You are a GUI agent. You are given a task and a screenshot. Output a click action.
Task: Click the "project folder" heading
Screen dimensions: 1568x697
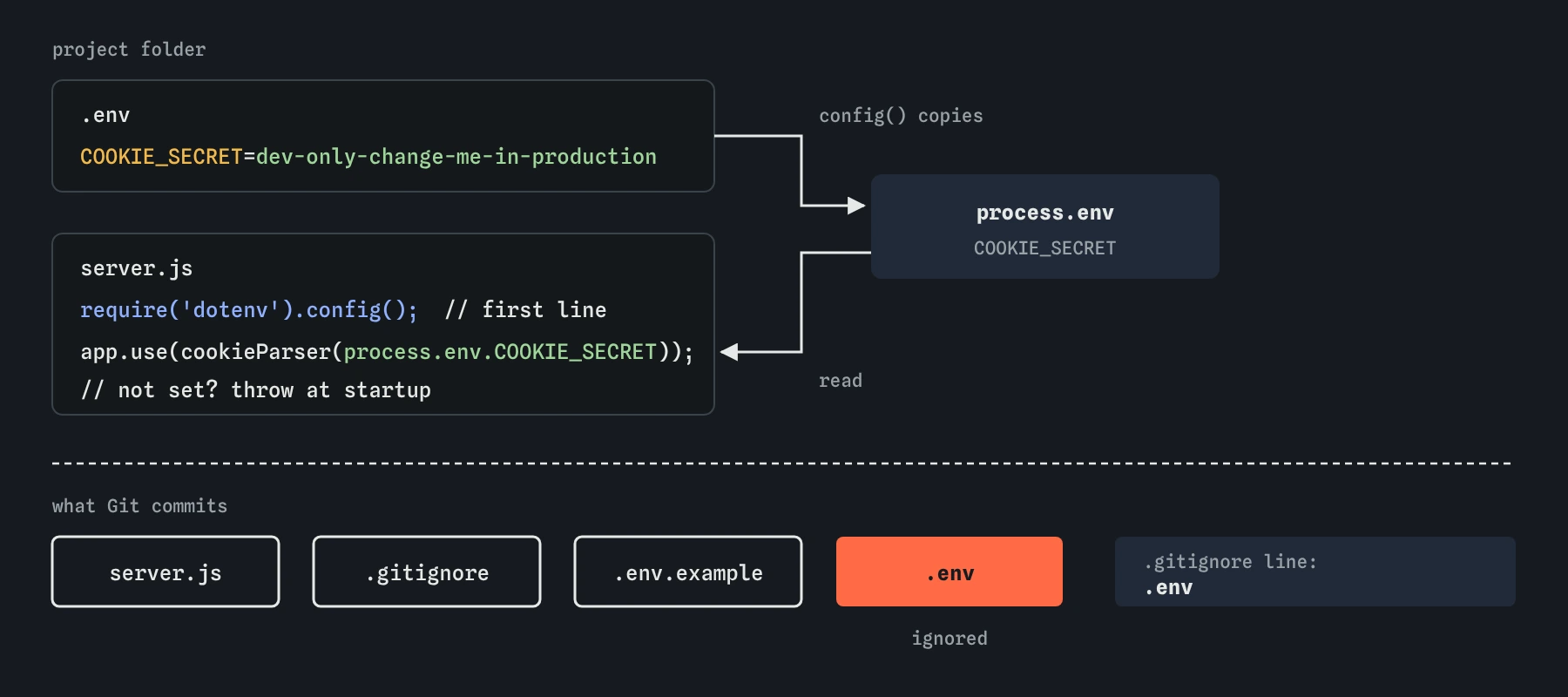[x=129, y=50]
